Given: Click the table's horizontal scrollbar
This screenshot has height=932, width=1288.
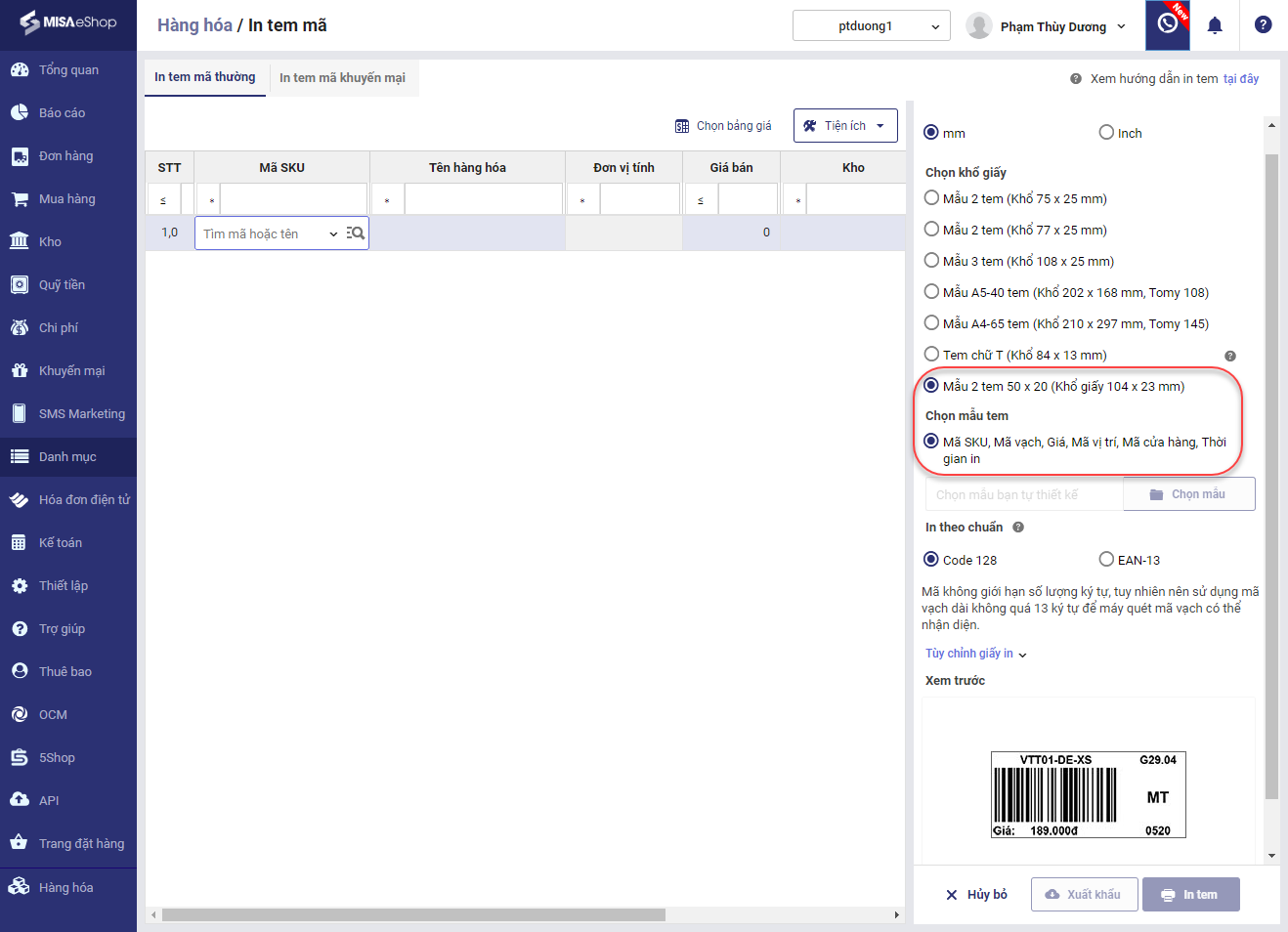Looking at the screenshot, I should (413, 915).
